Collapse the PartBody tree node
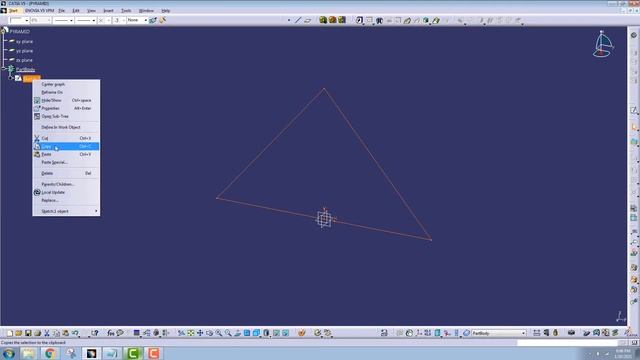 tap(4, 69)
